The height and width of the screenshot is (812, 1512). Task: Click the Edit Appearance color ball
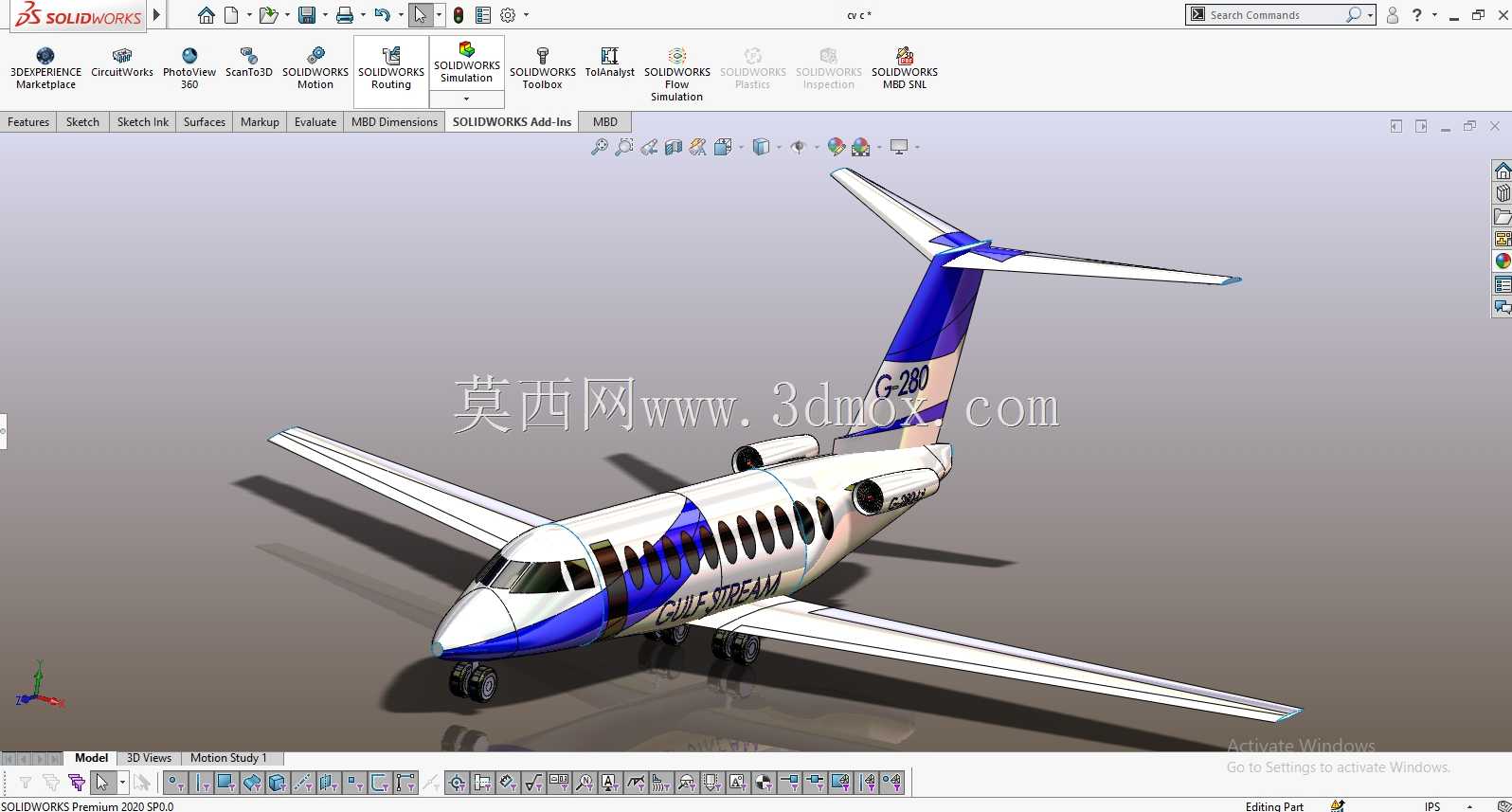pyautogui.click(x=836, y=147)
